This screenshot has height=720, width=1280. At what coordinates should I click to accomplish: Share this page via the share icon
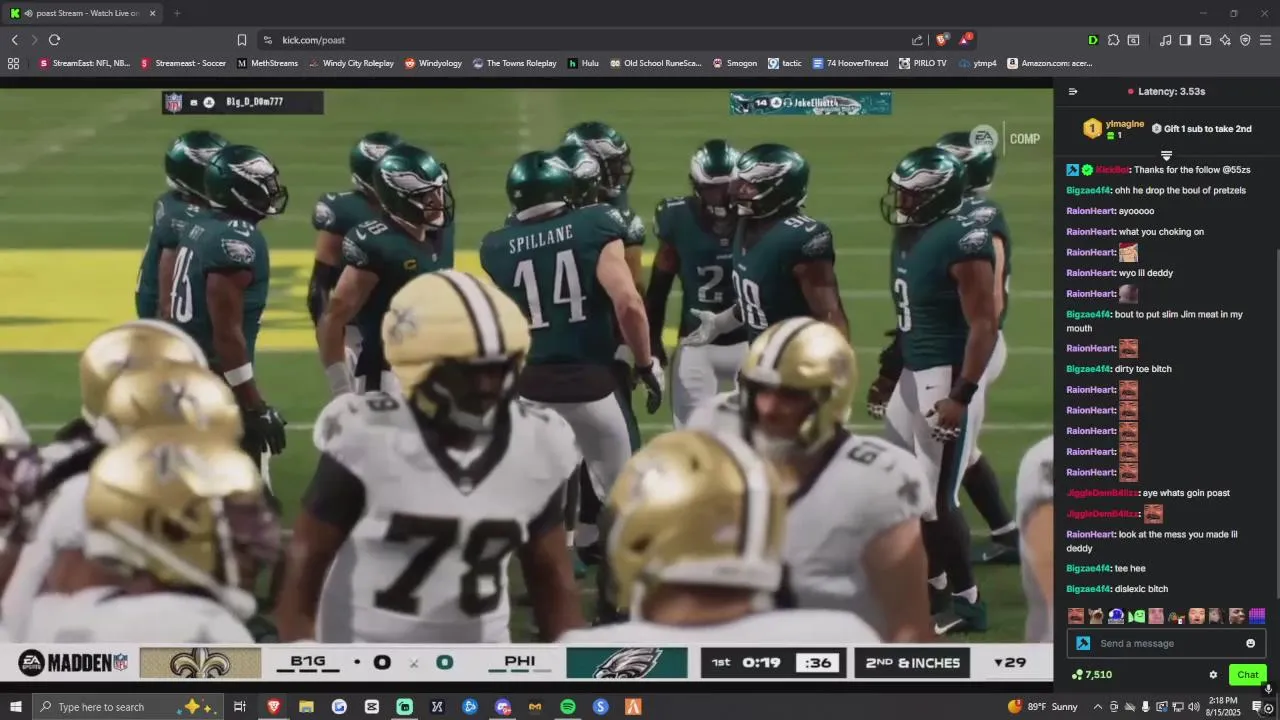(x=917, y=40)
